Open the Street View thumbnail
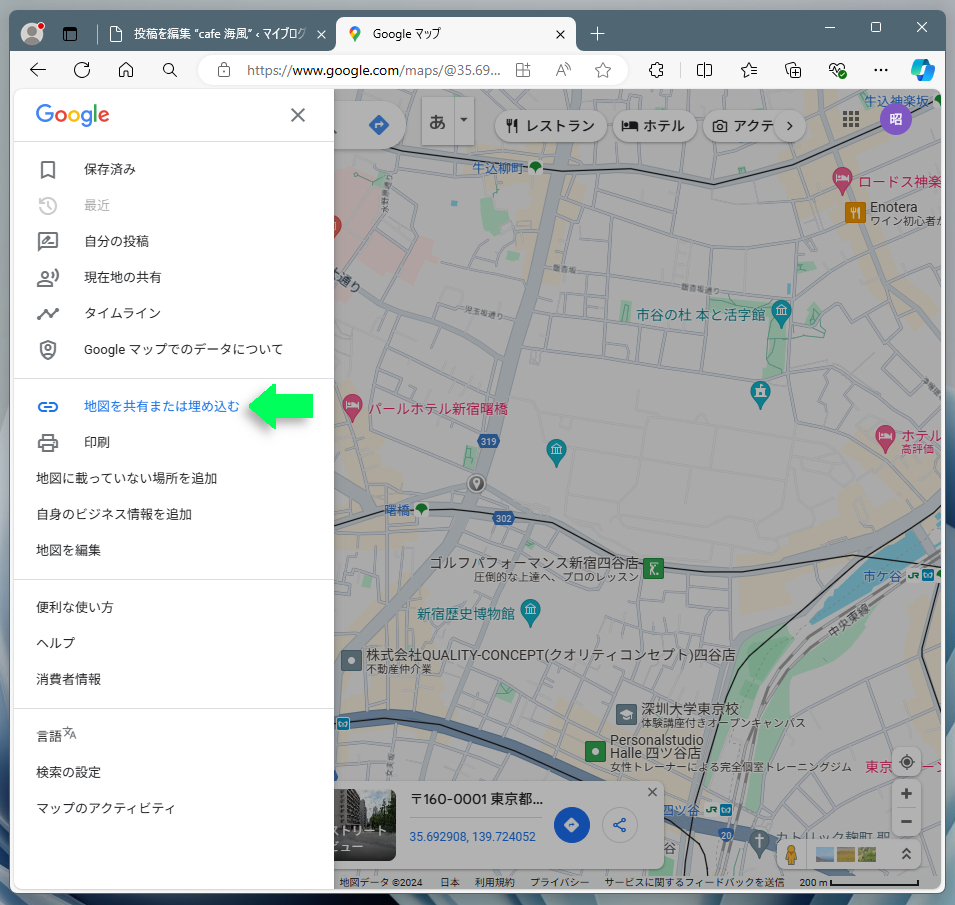Viewport: 955px width, 905px height. click(x=365, y=825)
